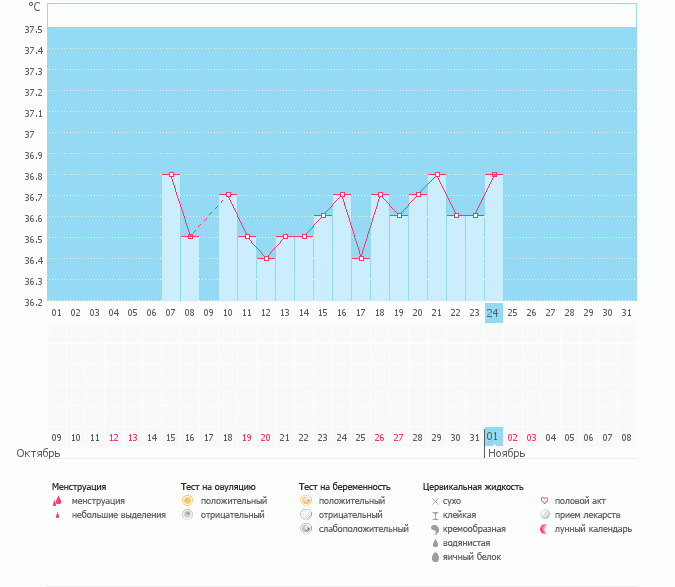The image size is (675, 587).
Task: Click the highlighted date 01 of Ноябрь
Action: (493, 437)
